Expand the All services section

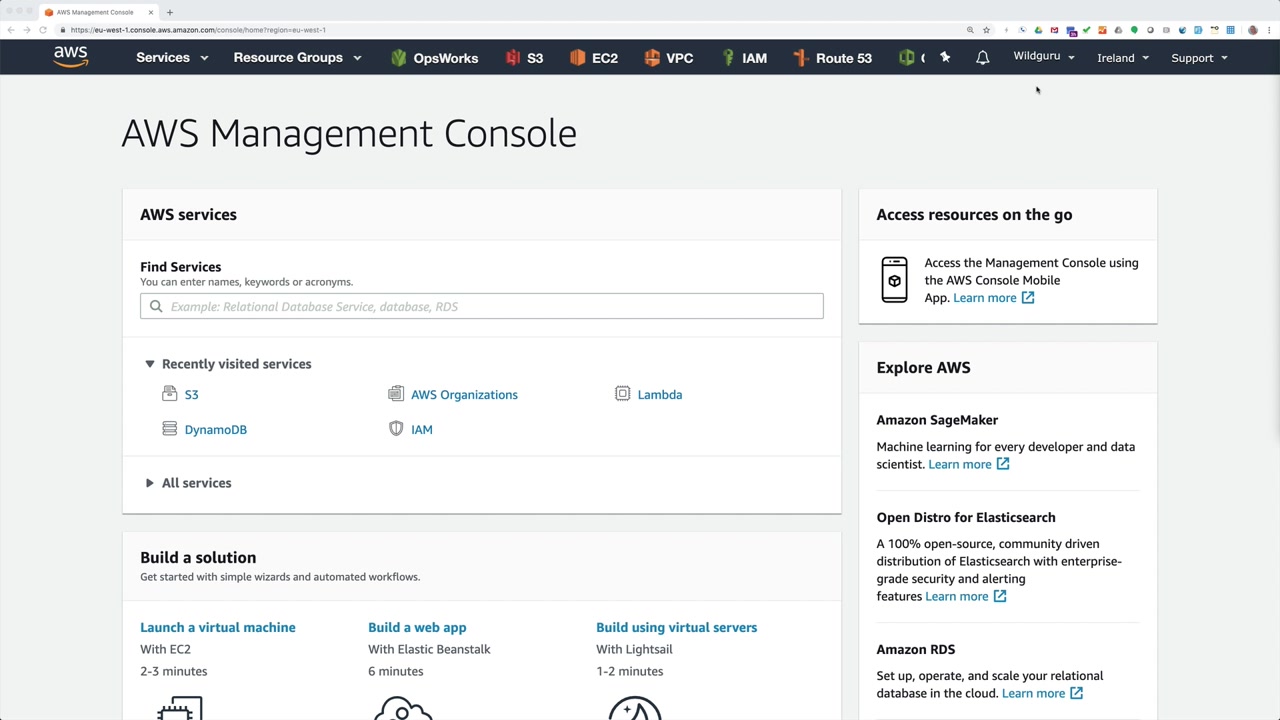tap(149, 483)
